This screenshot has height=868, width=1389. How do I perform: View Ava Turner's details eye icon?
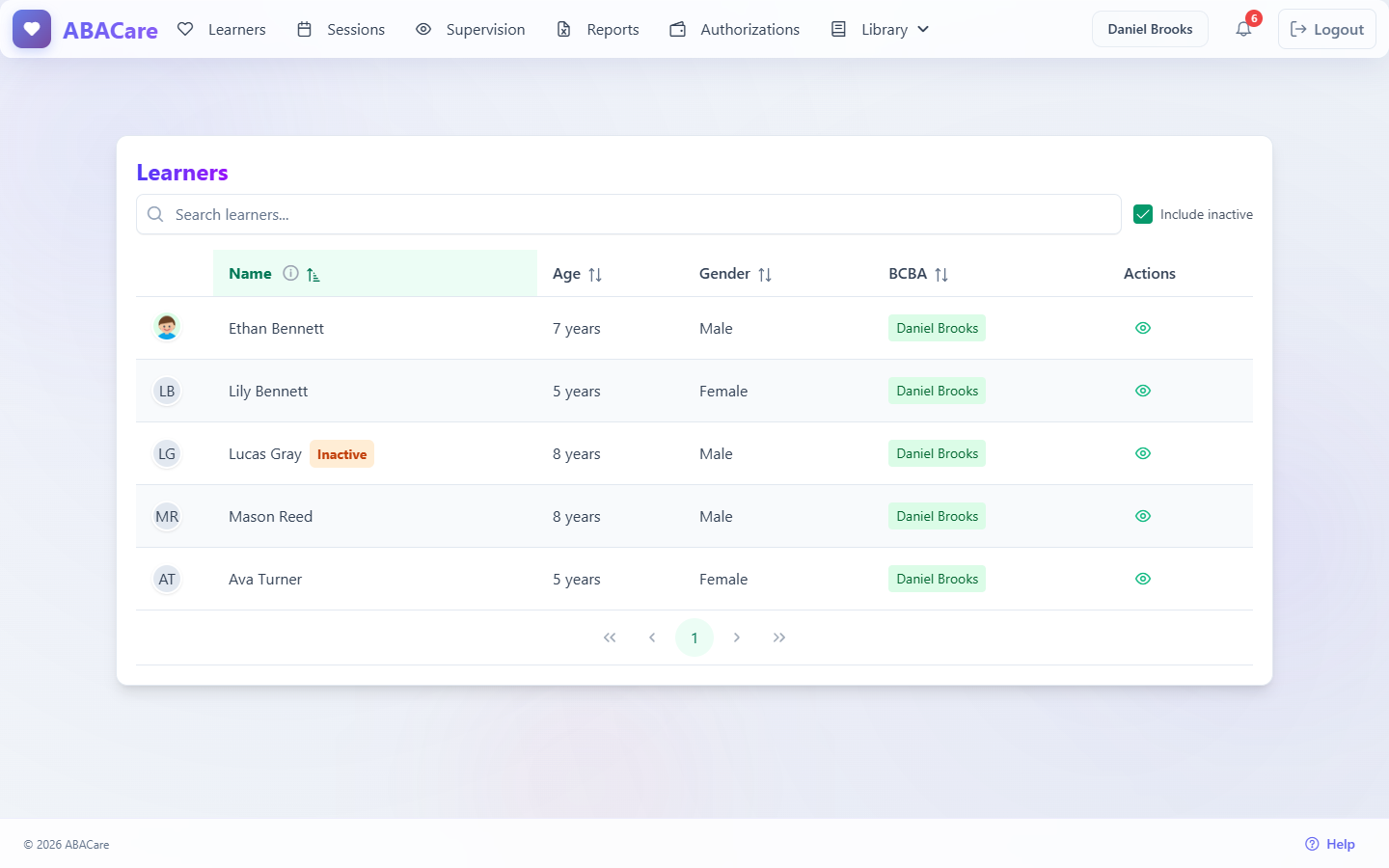[1143, 579]
